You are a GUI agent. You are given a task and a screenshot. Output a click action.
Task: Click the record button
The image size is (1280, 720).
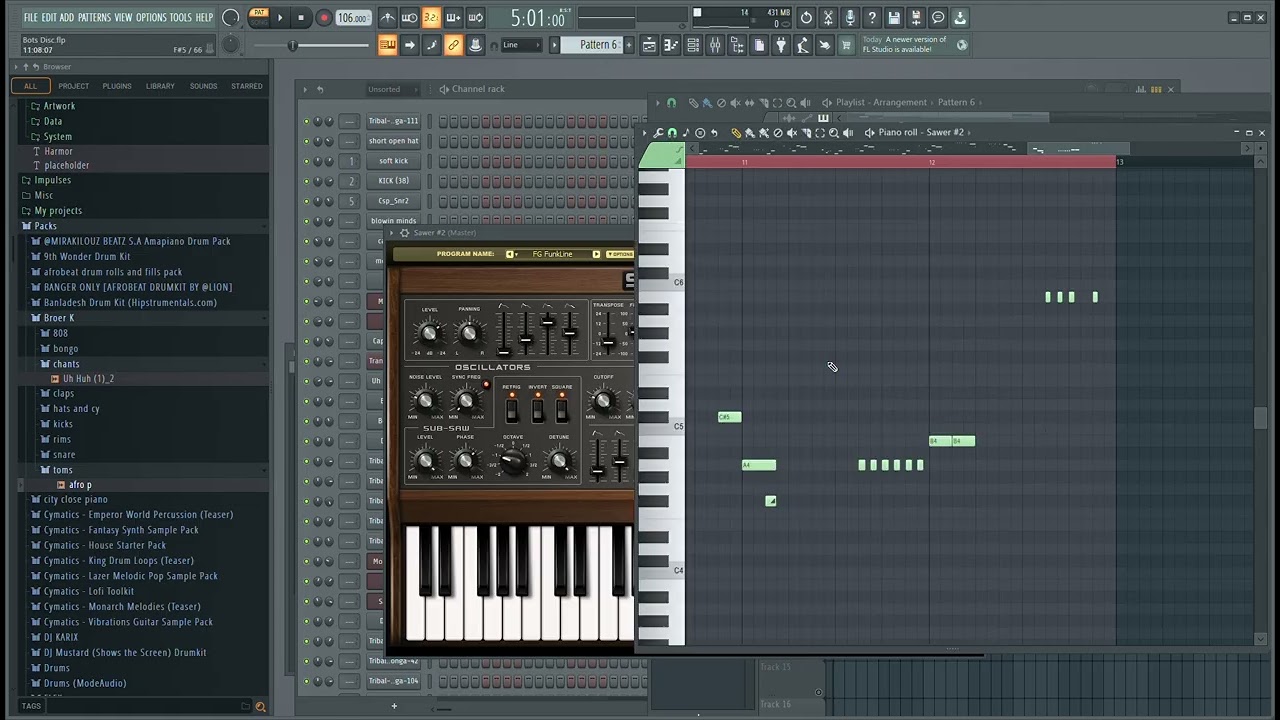[323, 18]
